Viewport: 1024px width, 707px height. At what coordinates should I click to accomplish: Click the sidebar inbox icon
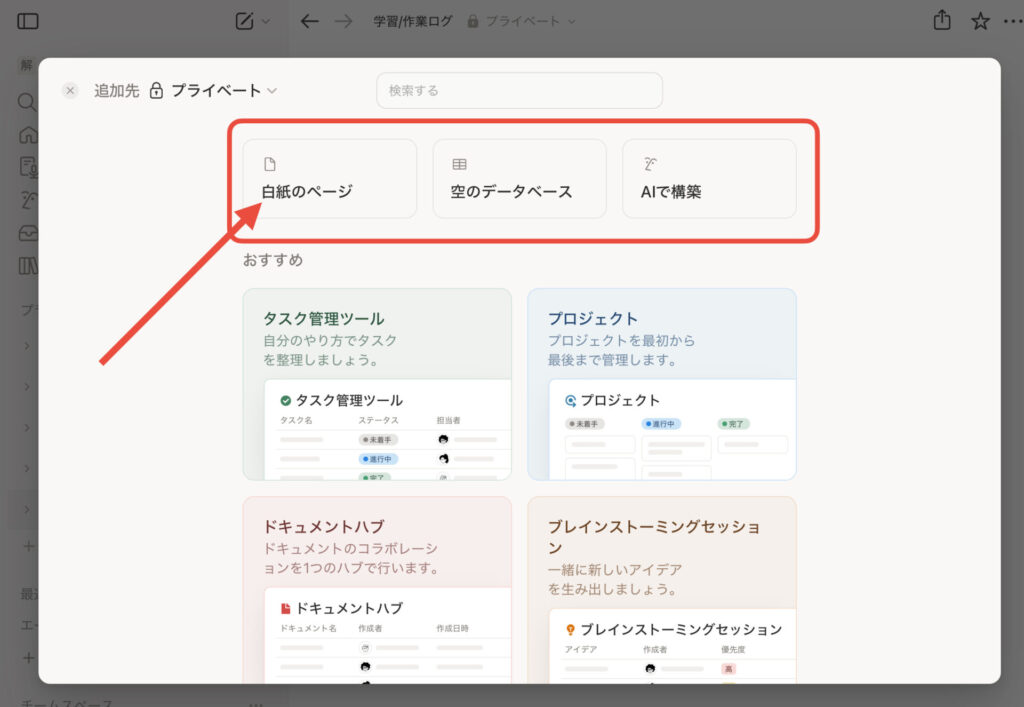[28, 233]
